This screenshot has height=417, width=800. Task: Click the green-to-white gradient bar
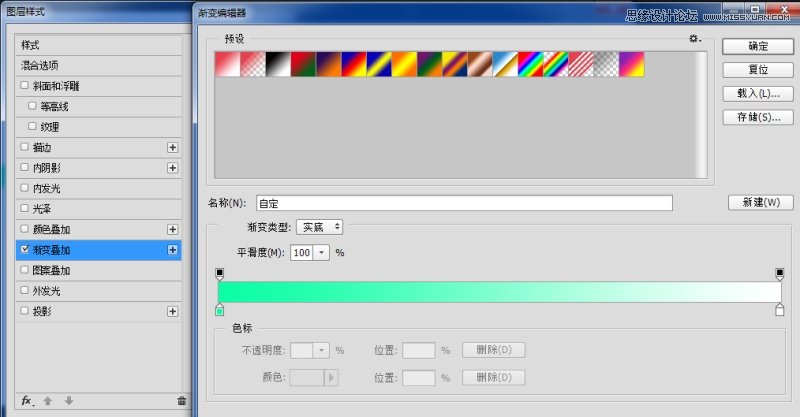499,291
